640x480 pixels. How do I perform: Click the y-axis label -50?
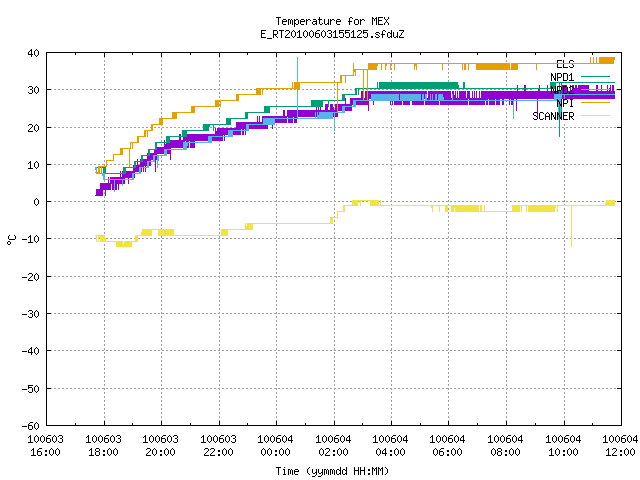[x=31, y=389]
